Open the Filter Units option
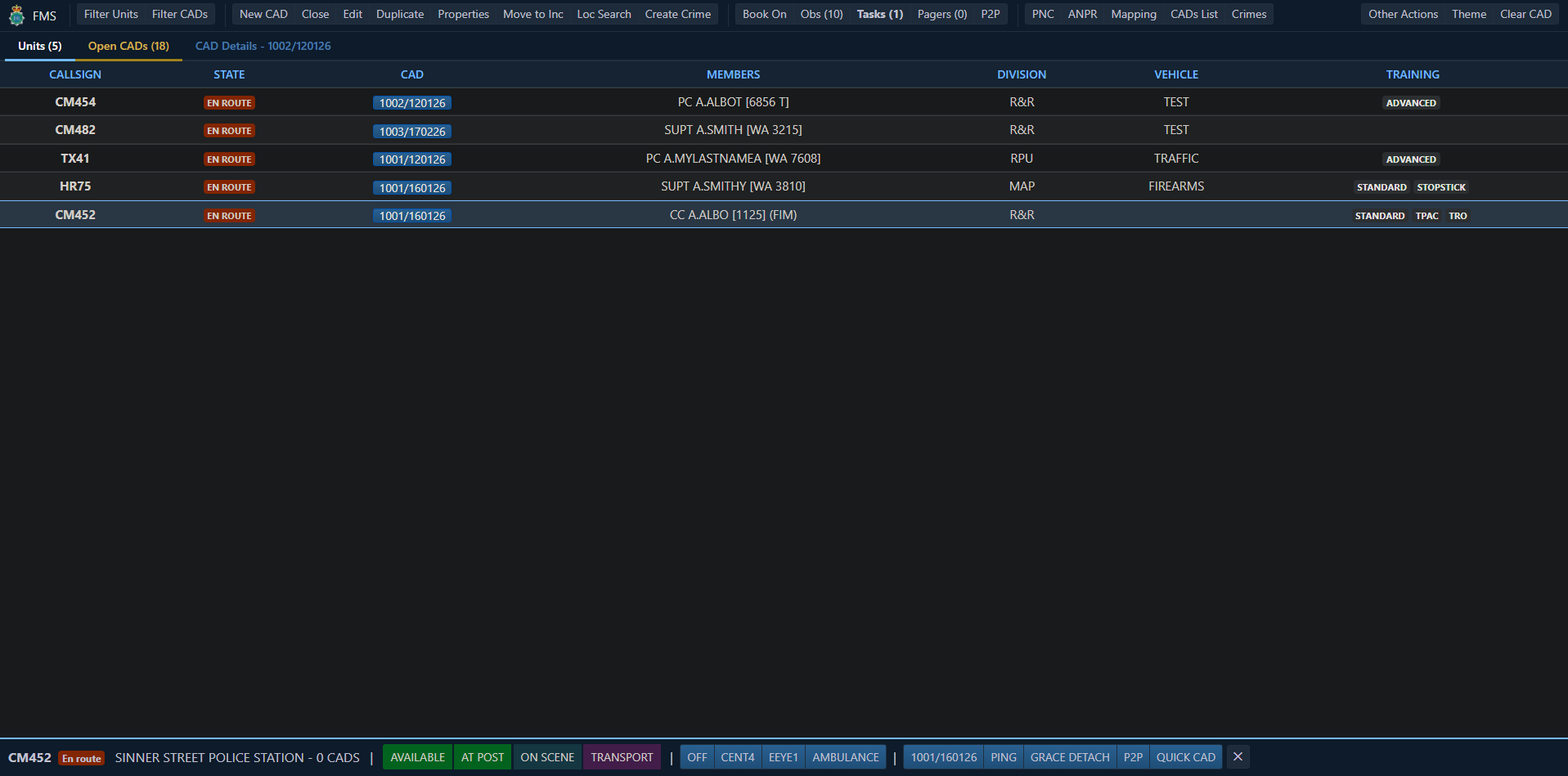Screen dimensions: 1568x776 110,14
